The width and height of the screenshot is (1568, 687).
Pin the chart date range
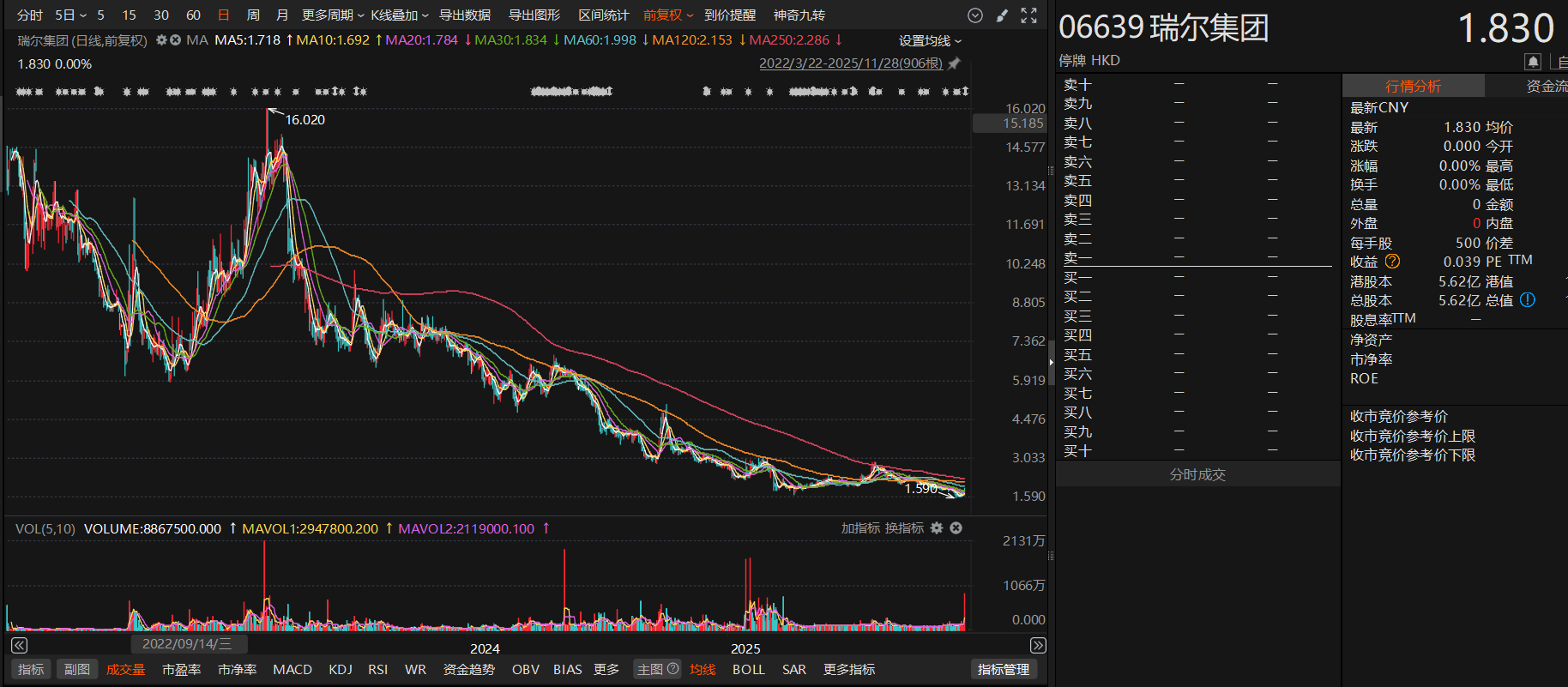(x=955, y=63)
